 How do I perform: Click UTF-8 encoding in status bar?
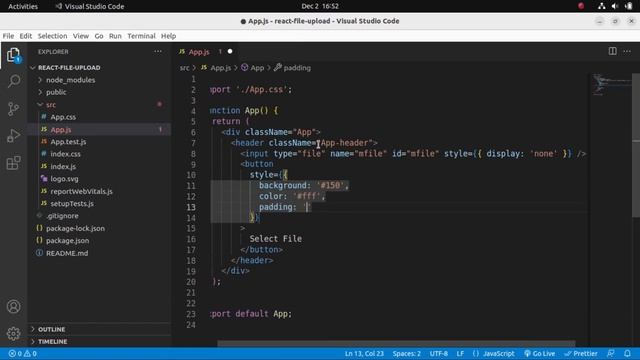[x=438, y=353]
